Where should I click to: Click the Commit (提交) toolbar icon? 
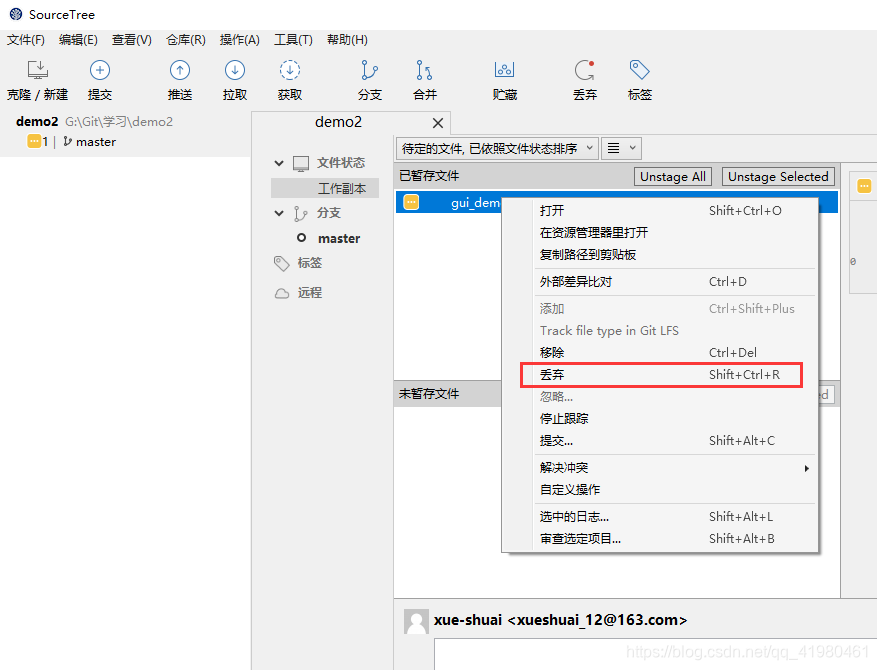point(100,70)
